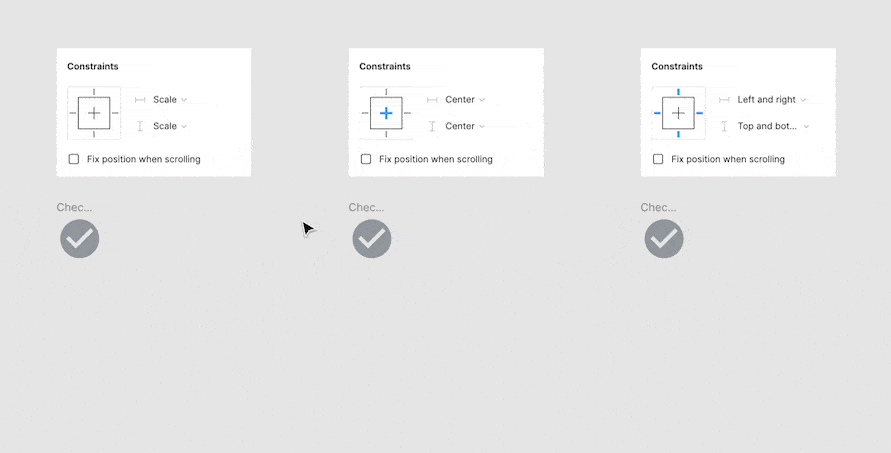
Task: Click the gray center cross in the Scale constraint widget
Action: 94,113
